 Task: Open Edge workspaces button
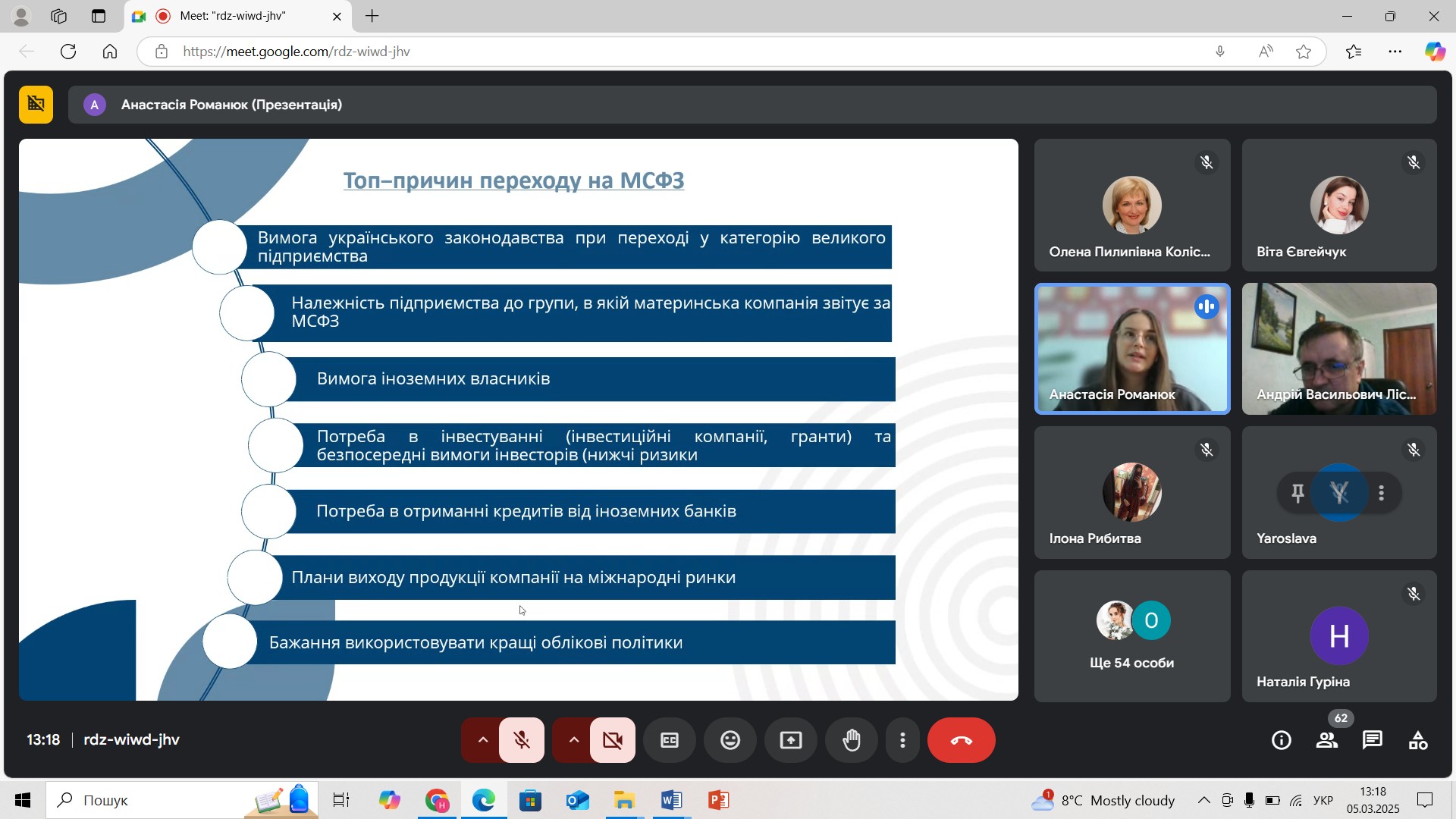59,16
